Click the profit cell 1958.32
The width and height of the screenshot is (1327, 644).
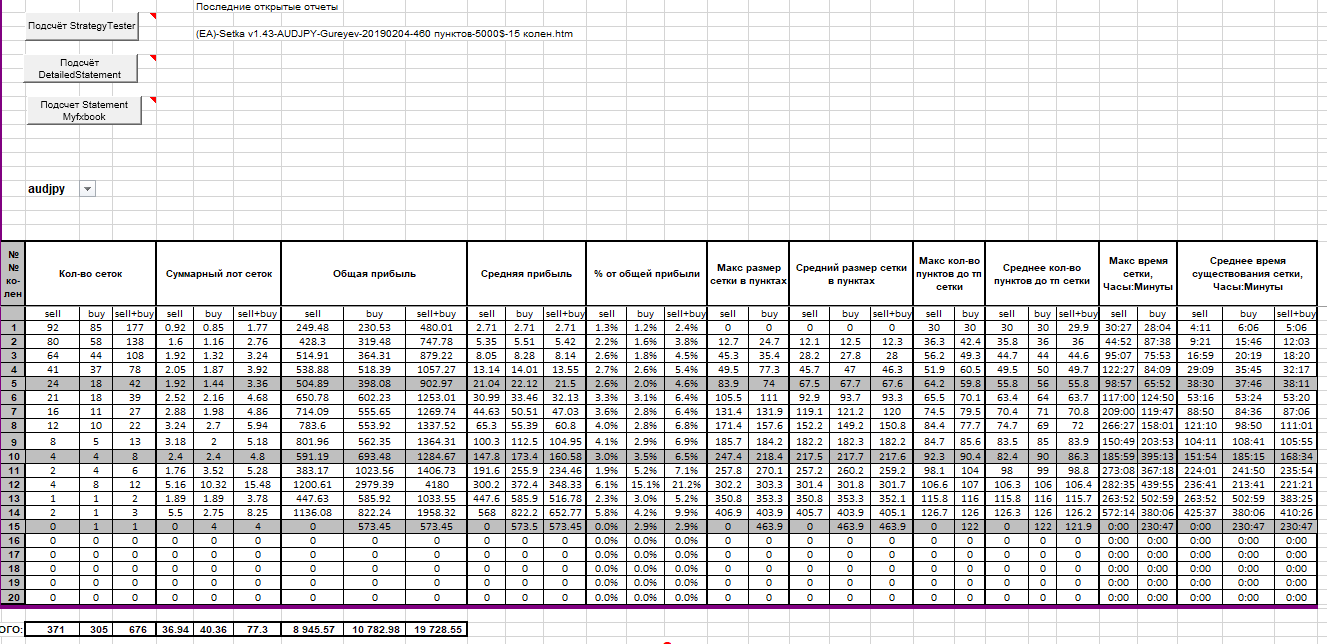pos(435,513)
